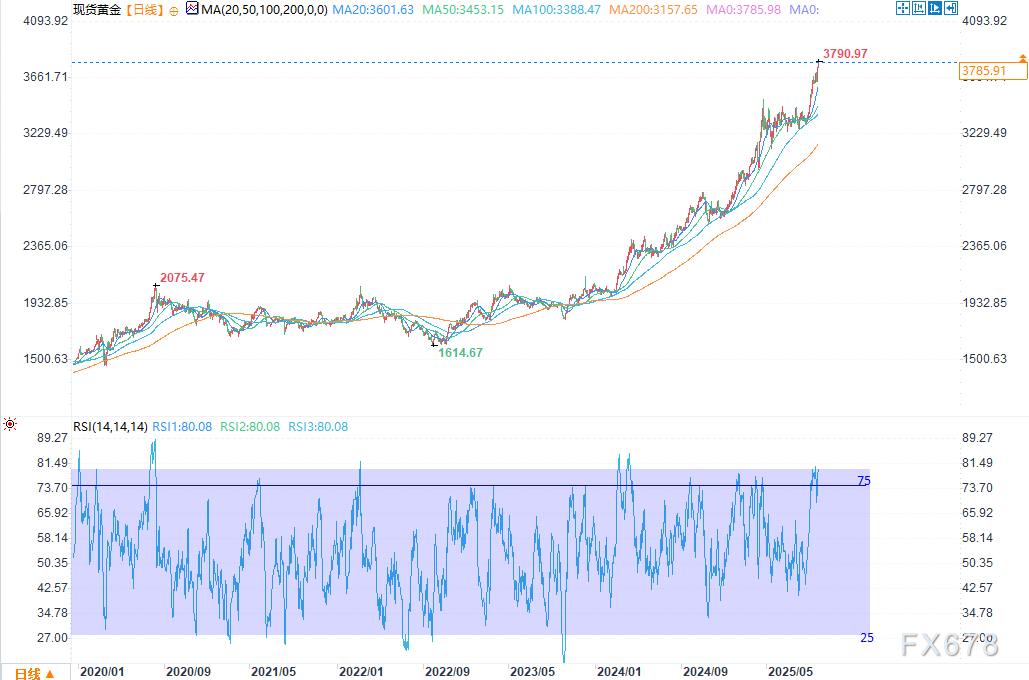The image size is (1029, 680).
Task: Click the MA indicator chart icon
Action: pyautogui.click(x=192, y=9)
